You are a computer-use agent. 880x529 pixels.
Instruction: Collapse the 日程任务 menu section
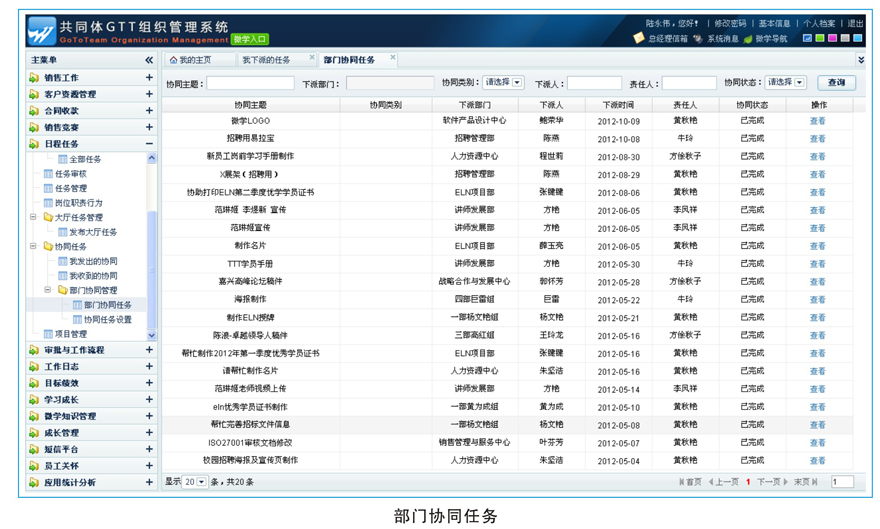pyautogui.click(x=149, y=144)
